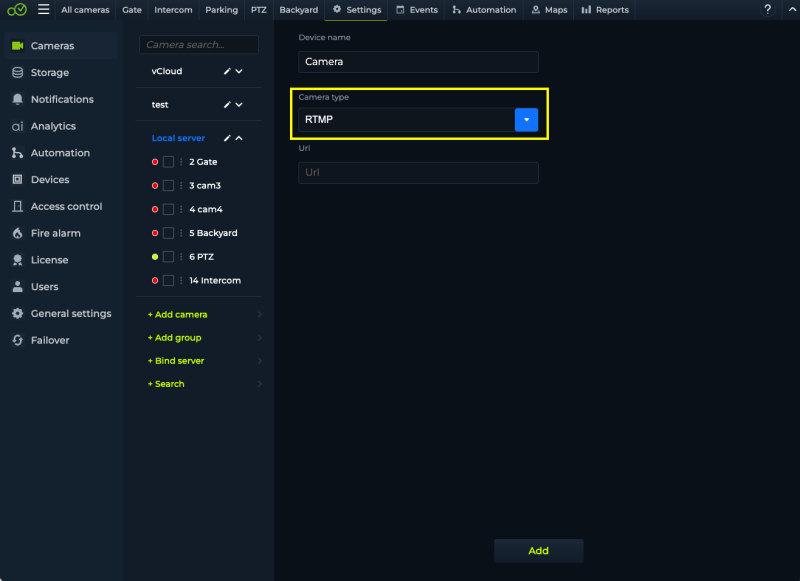Open the hamburger menu icon

tap(43, 9)
